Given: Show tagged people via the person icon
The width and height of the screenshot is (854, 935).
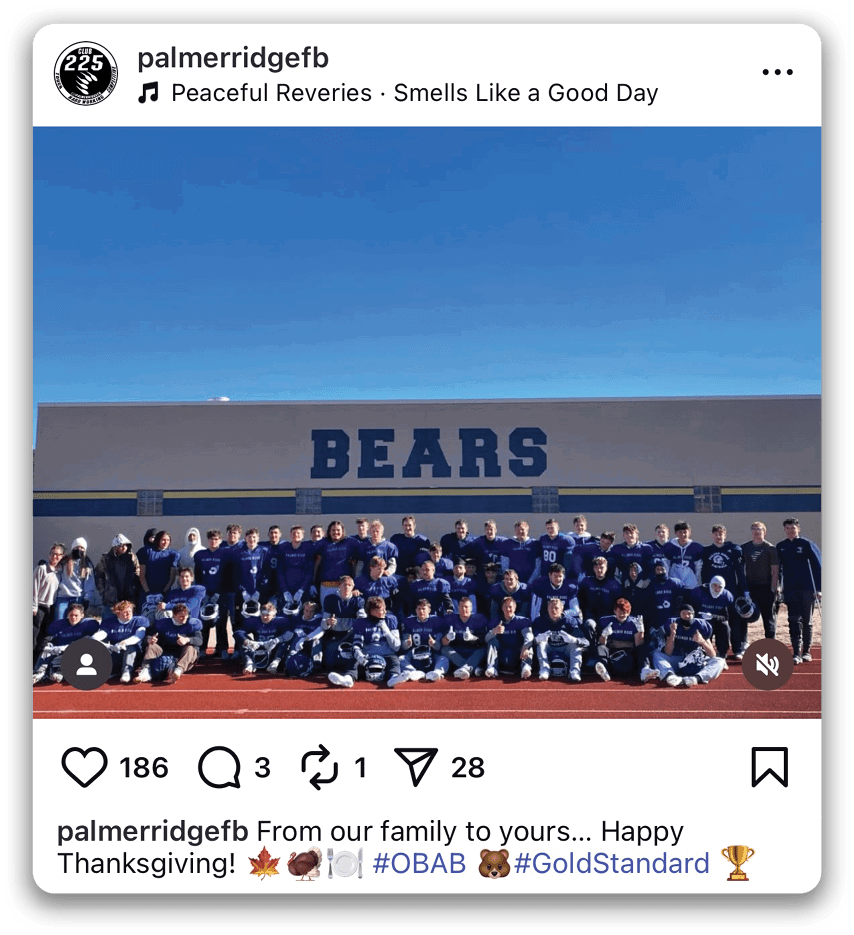Looking at the screenshot, I should coord(86,664).
